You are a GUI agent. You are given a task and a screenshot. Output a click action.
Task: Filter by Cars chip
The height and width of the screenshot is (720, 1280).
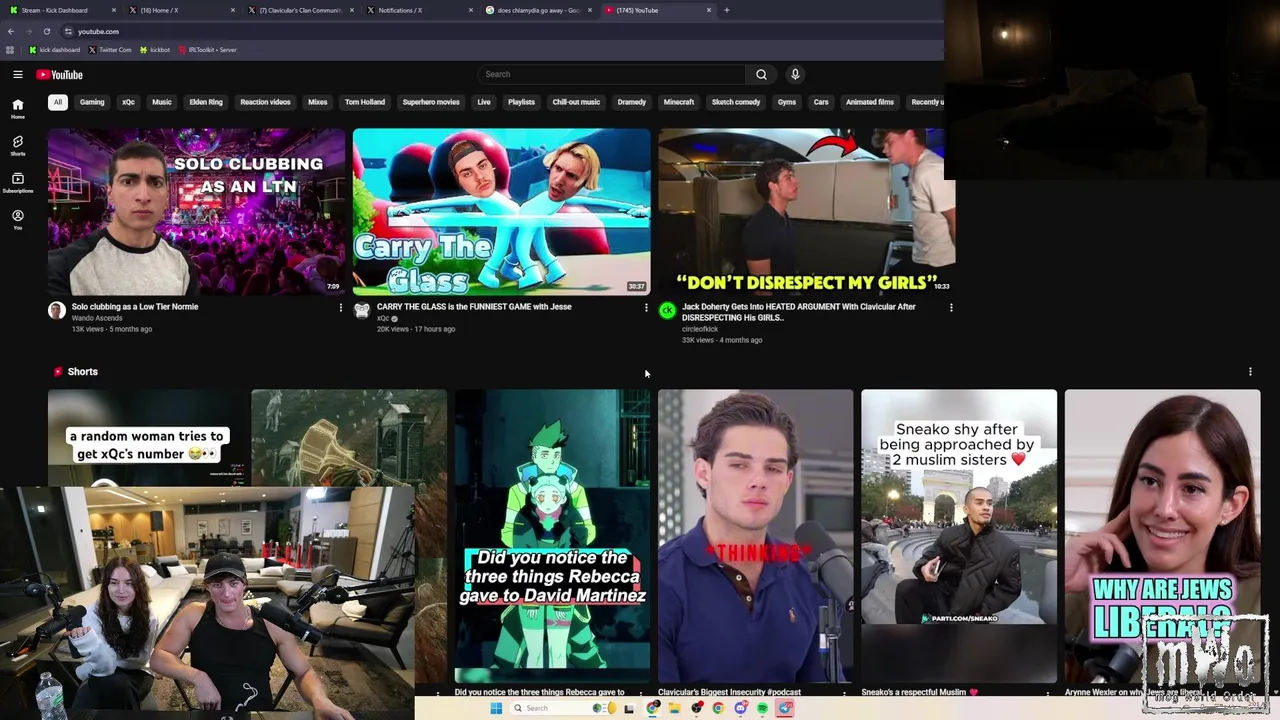tap(821, 102)
